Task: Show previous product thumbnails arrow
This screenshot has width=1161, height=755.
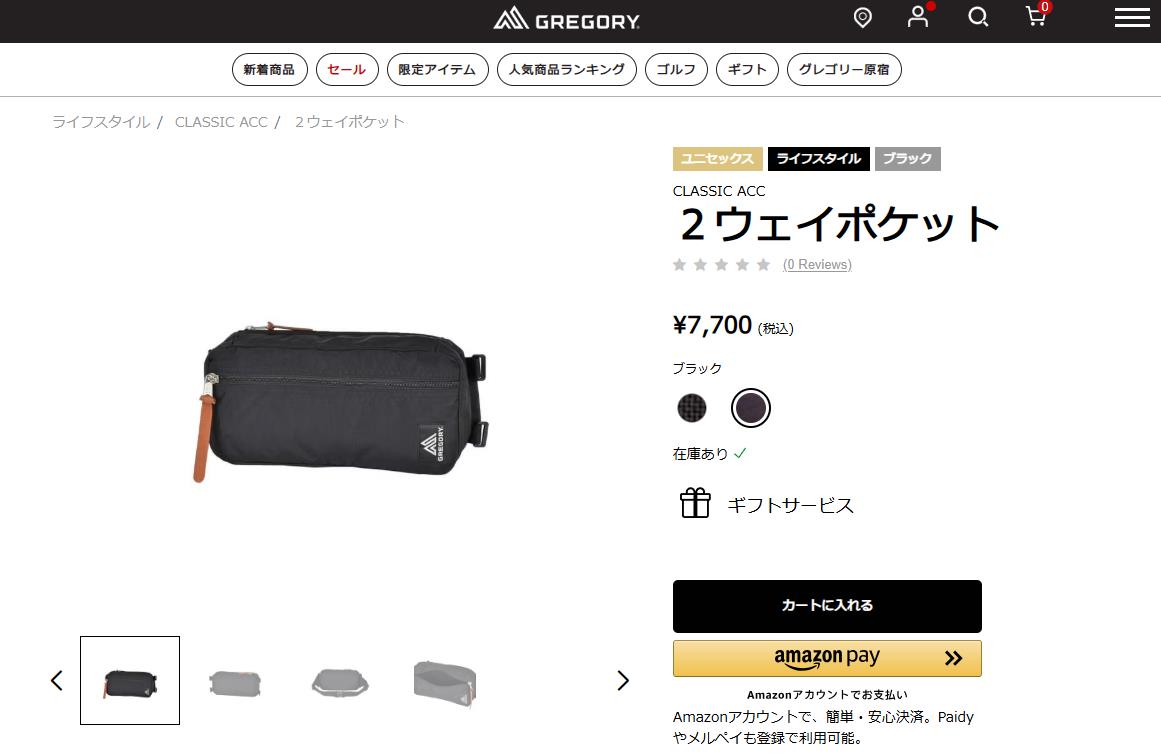Action: tap(56, 680)
